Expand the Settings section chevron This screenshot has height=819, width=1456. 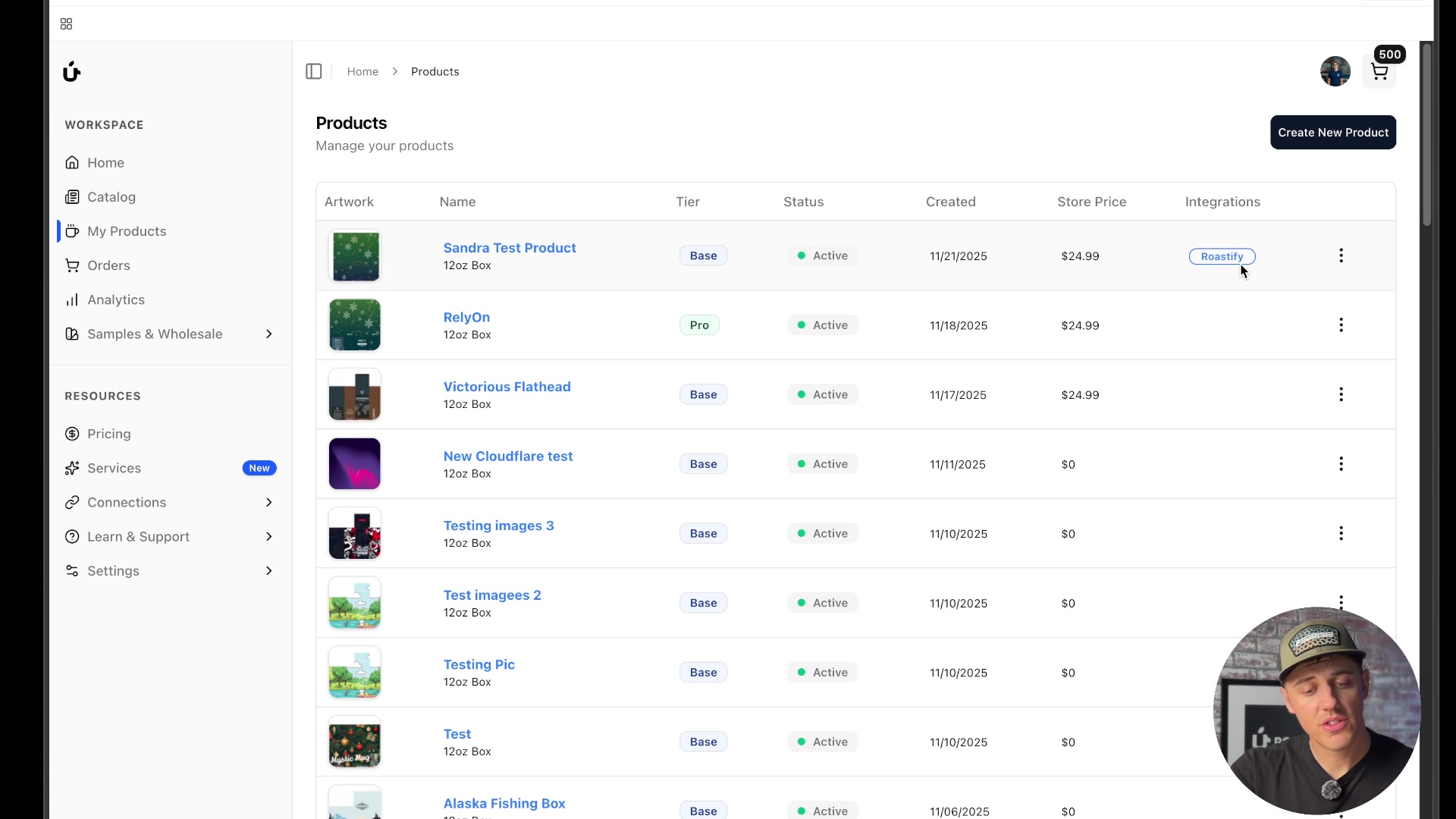point(268,571)
